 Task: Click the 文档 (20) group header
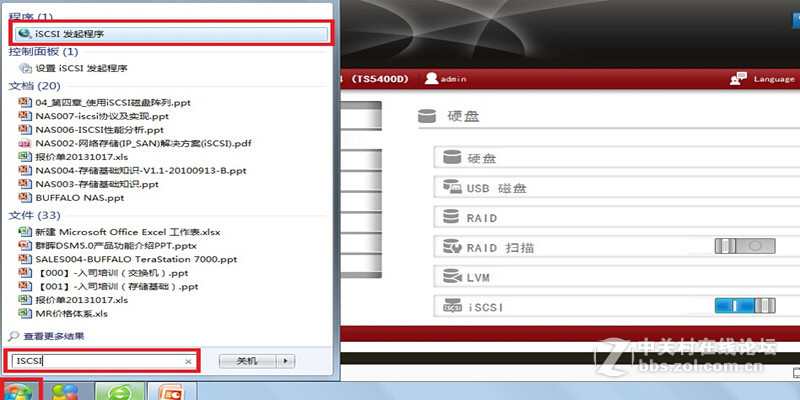point(34,86)
